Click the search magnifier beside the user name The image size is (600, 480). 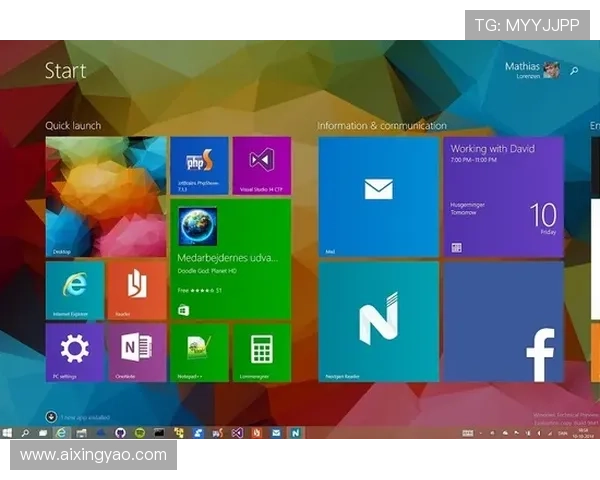tap(574, 71)
